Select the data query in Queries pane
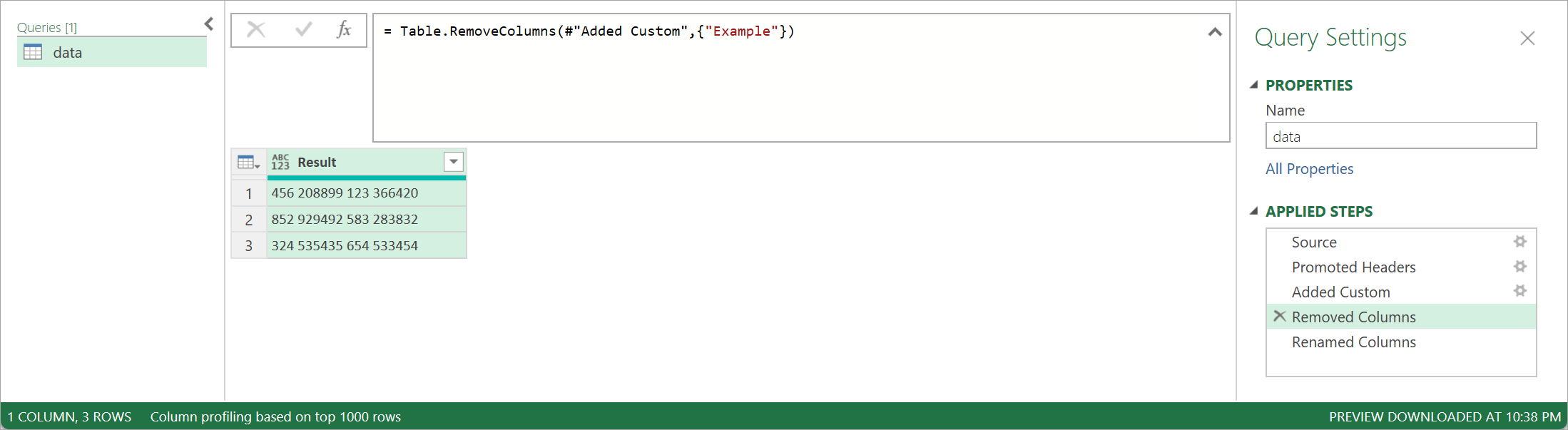This screenshot has height=430, width=1568. [112, 52]
